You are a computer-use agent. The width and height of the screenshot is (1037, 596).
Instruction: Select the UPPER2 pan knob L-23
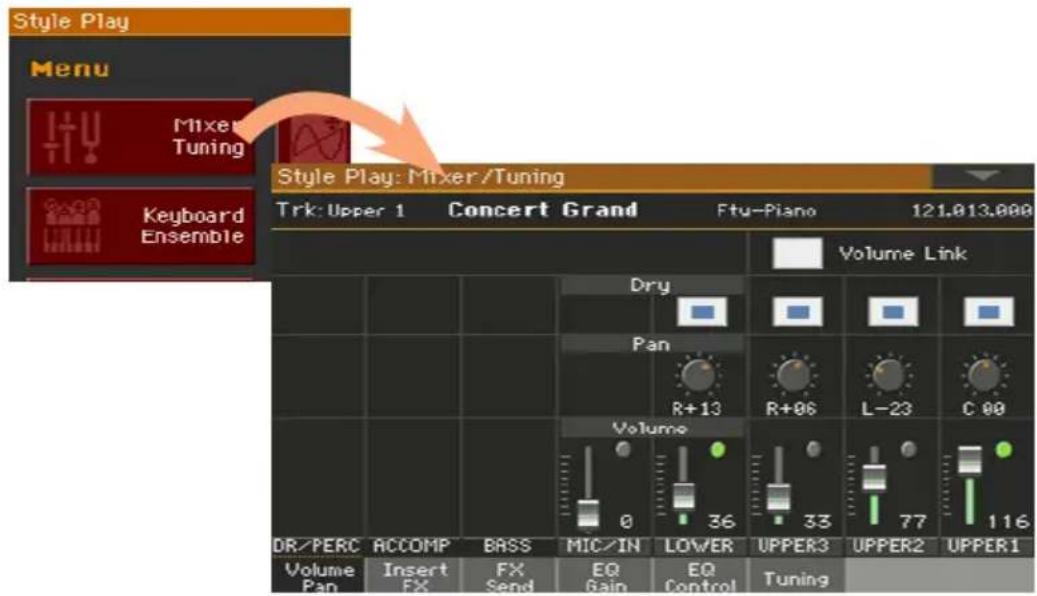coord(888,375)
